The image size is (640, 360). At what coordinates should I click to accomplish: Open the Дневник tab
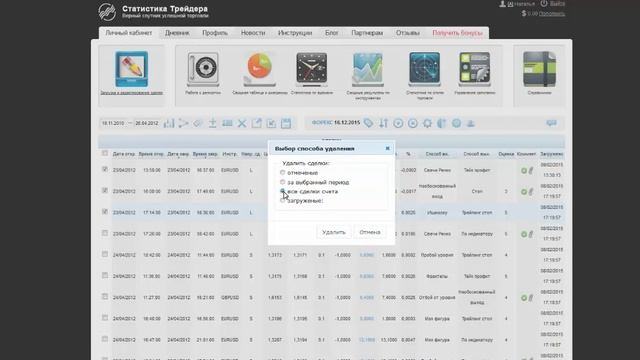coord(177,33)
